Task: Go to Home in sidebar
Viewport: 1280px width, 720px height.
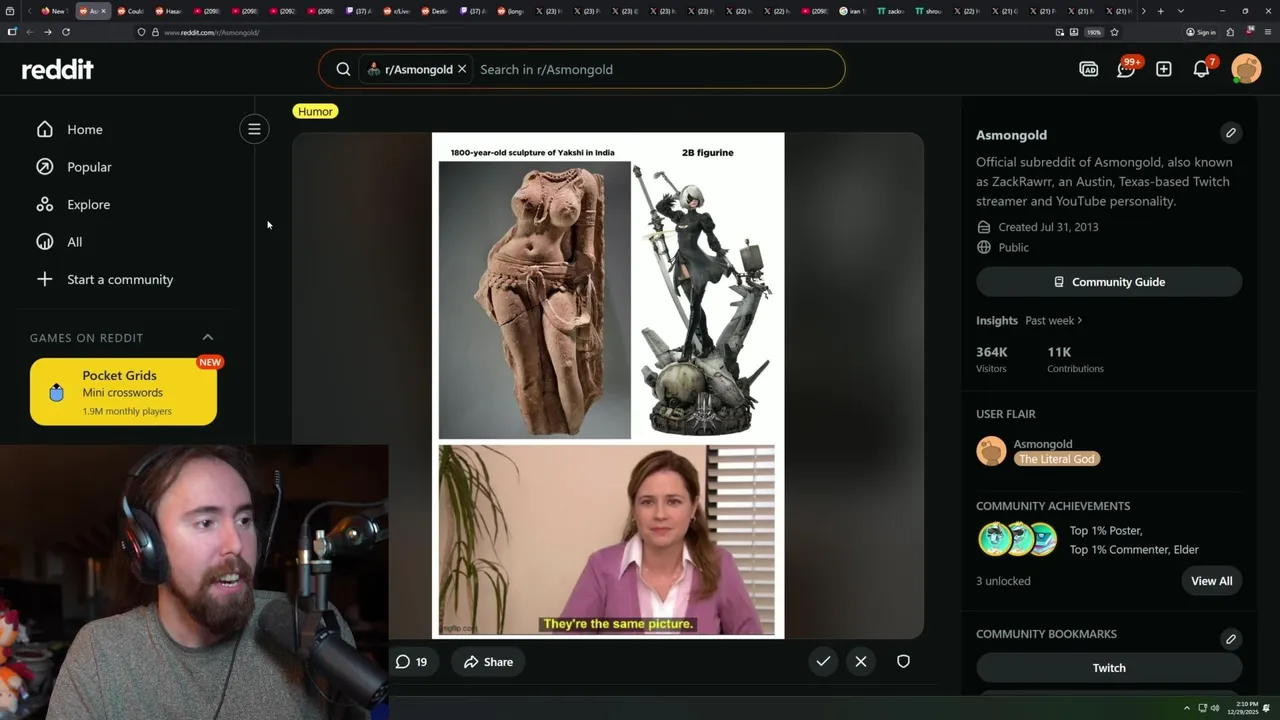Action: (x=85, y=129)
